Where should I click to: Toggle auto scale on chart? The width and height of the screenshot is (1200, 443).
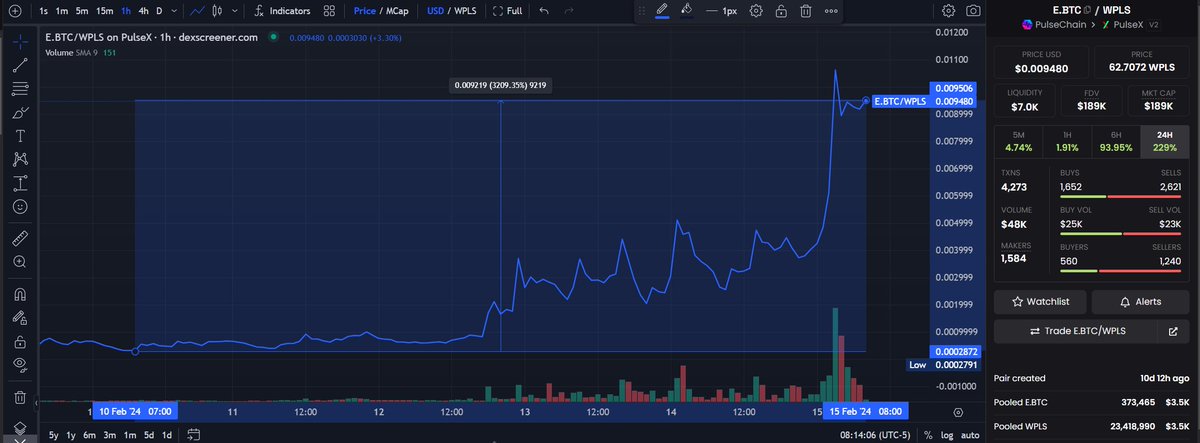[970, 435]
